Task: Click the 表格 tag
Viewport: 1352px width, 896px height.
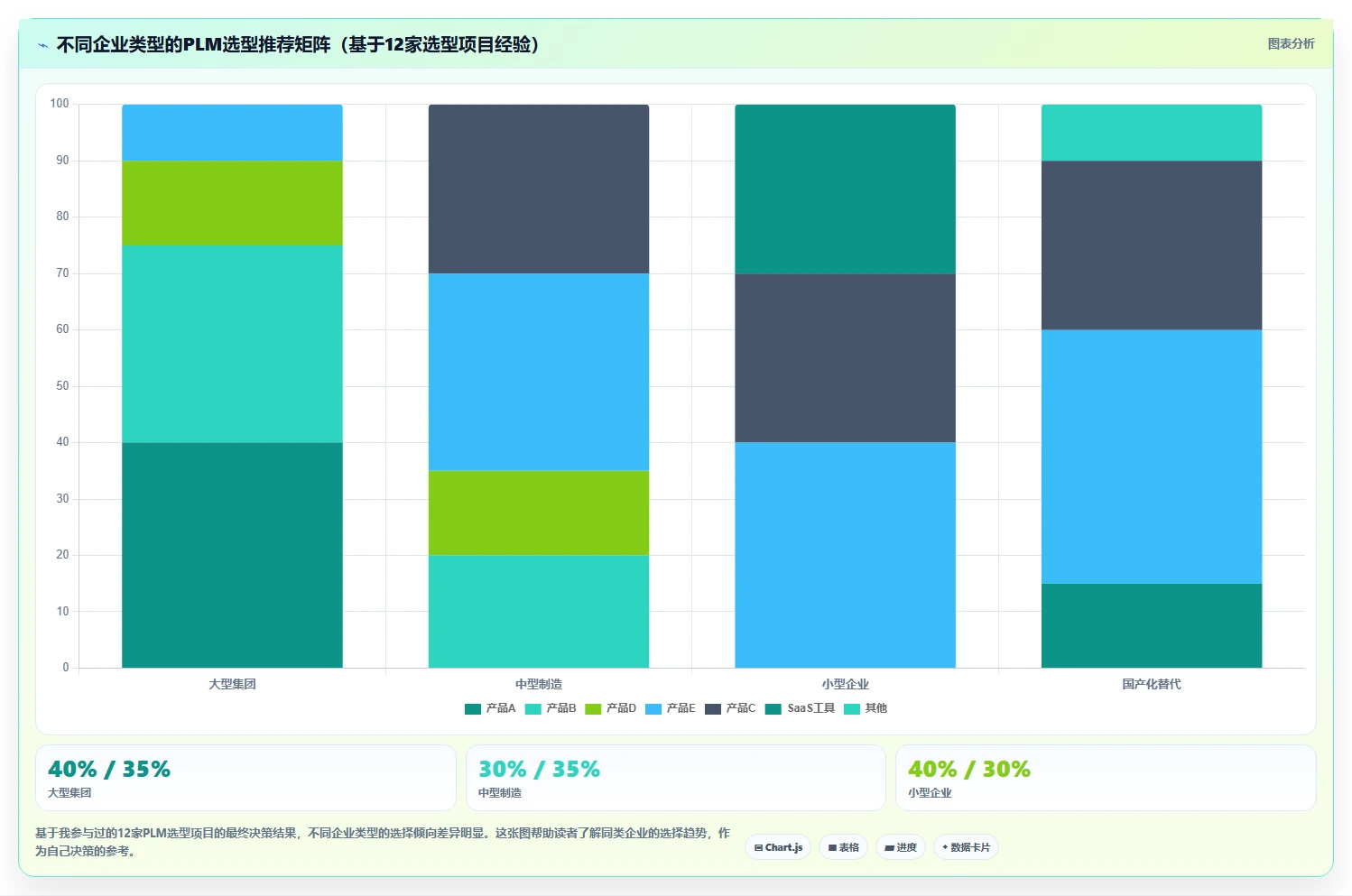Action: point(843,847)
